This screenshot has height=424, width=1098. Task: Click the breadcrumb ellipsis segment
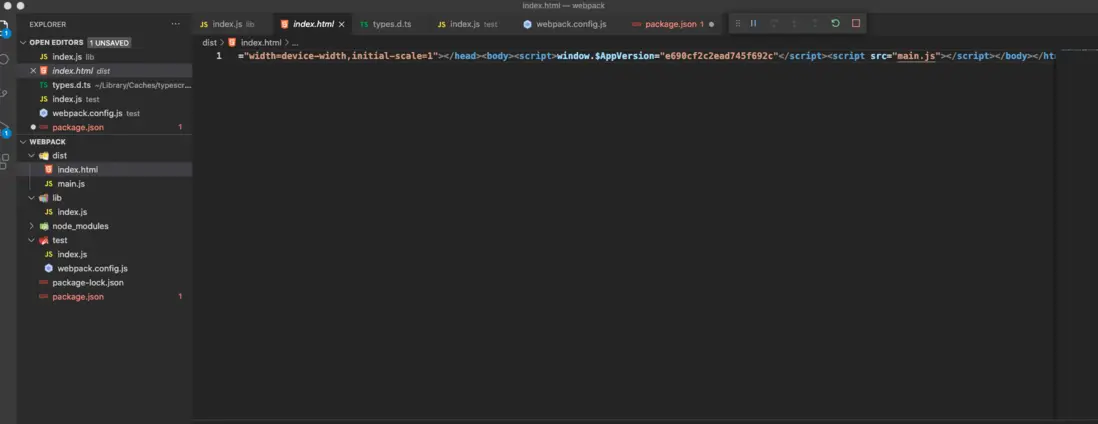pyautogui.click(x=295, y=42)
